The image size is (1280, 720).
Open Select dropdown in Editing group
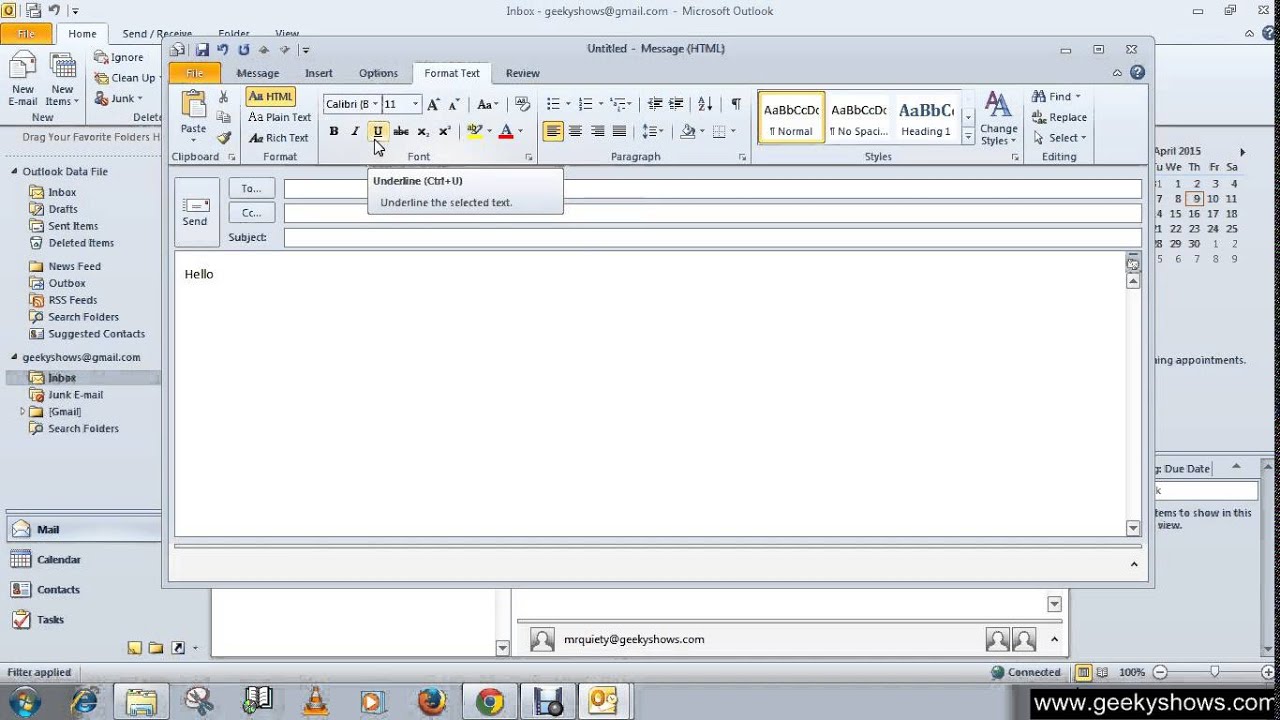tap(1060, 138)
